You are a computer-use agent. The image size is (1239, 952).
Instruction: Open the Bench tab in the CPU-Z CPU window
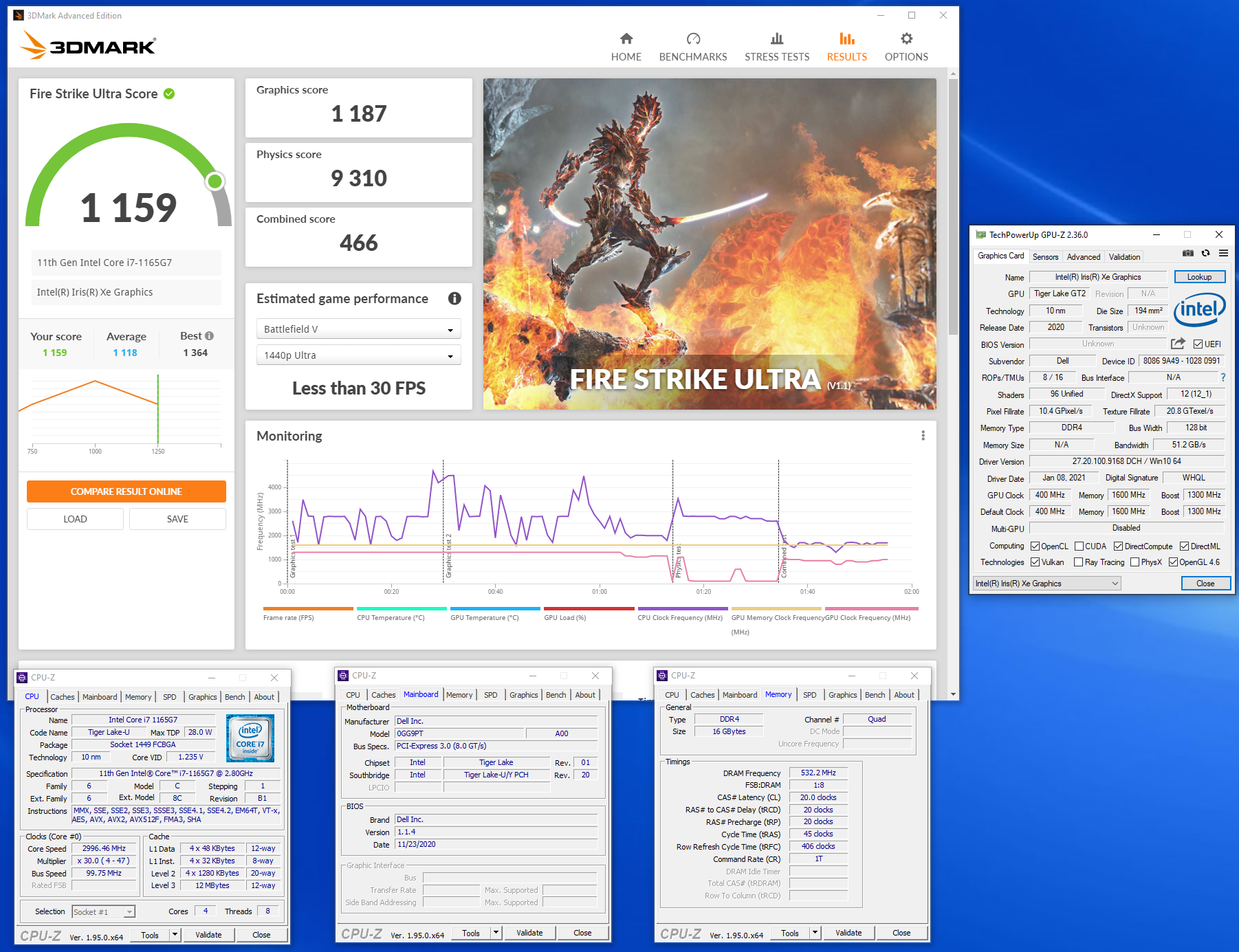(235, 697)
